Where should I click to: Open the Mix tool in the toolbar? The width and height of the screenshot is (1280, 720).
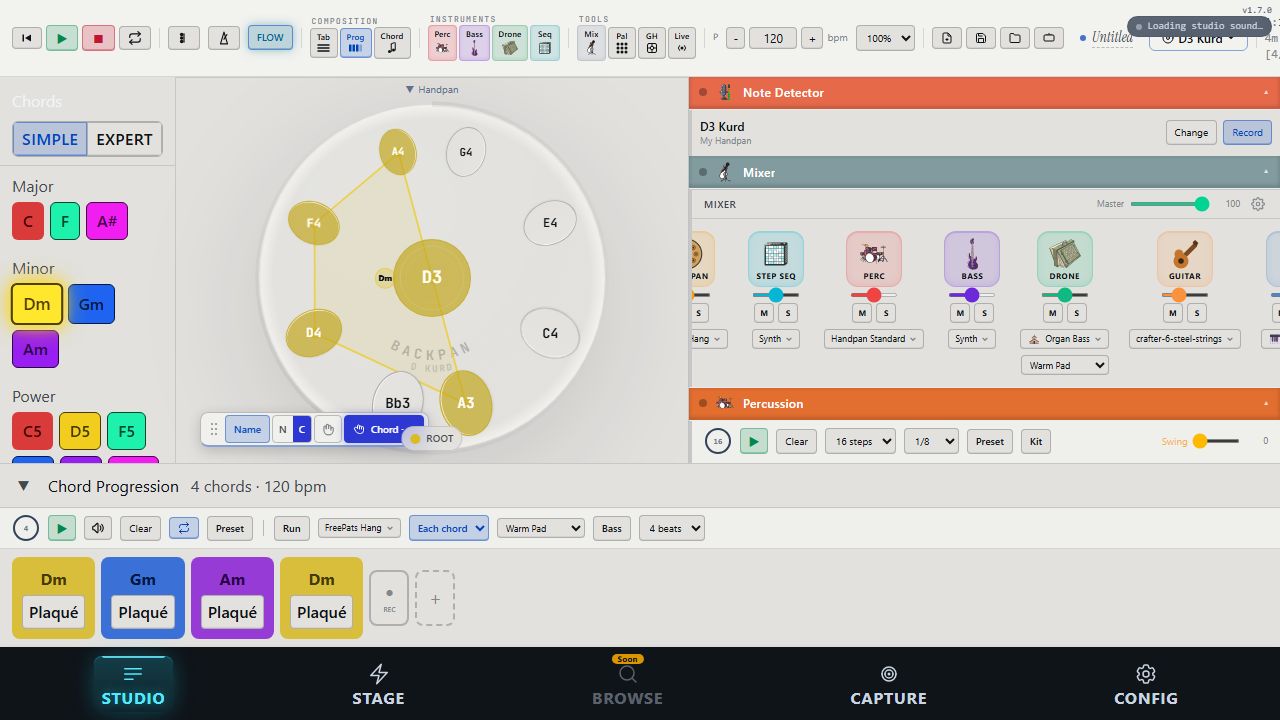tap(591, 43)
